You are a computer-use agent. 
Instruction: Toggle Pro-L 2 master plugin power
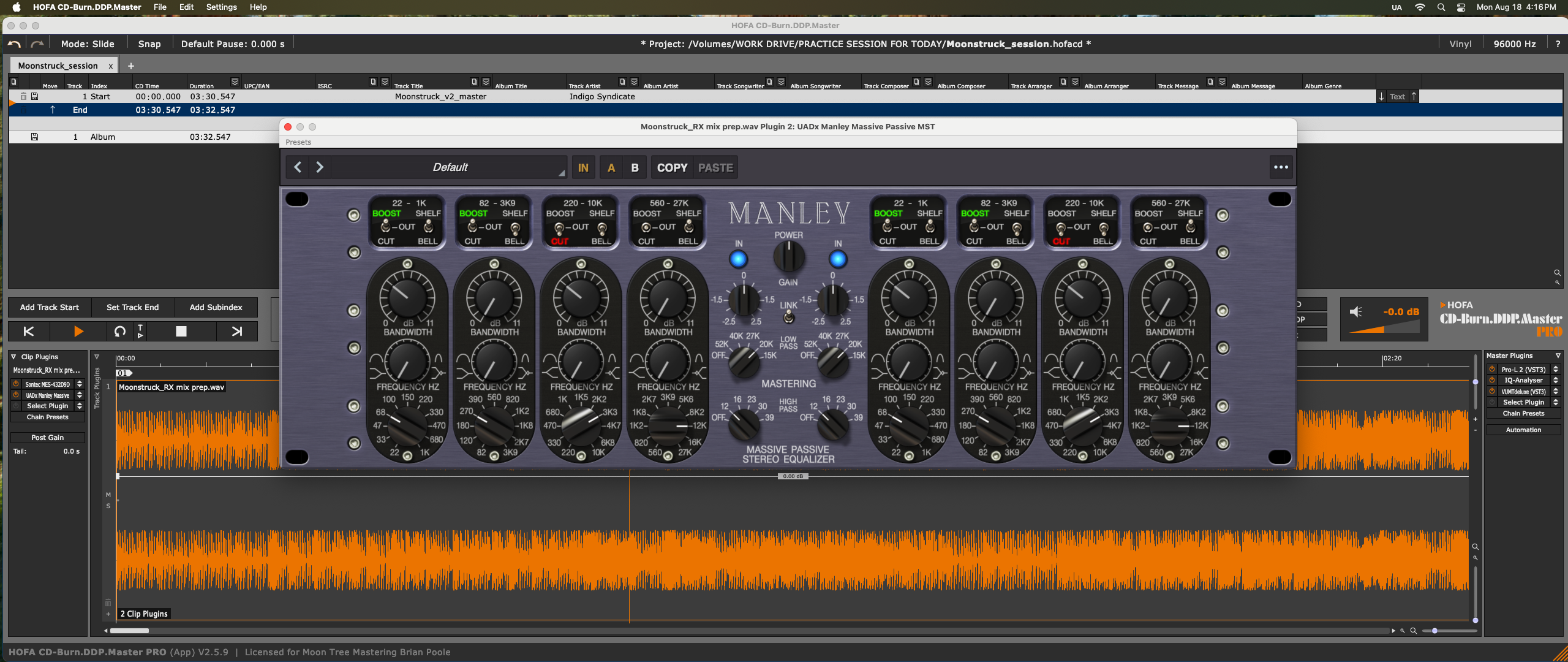tap(1492, 369)
